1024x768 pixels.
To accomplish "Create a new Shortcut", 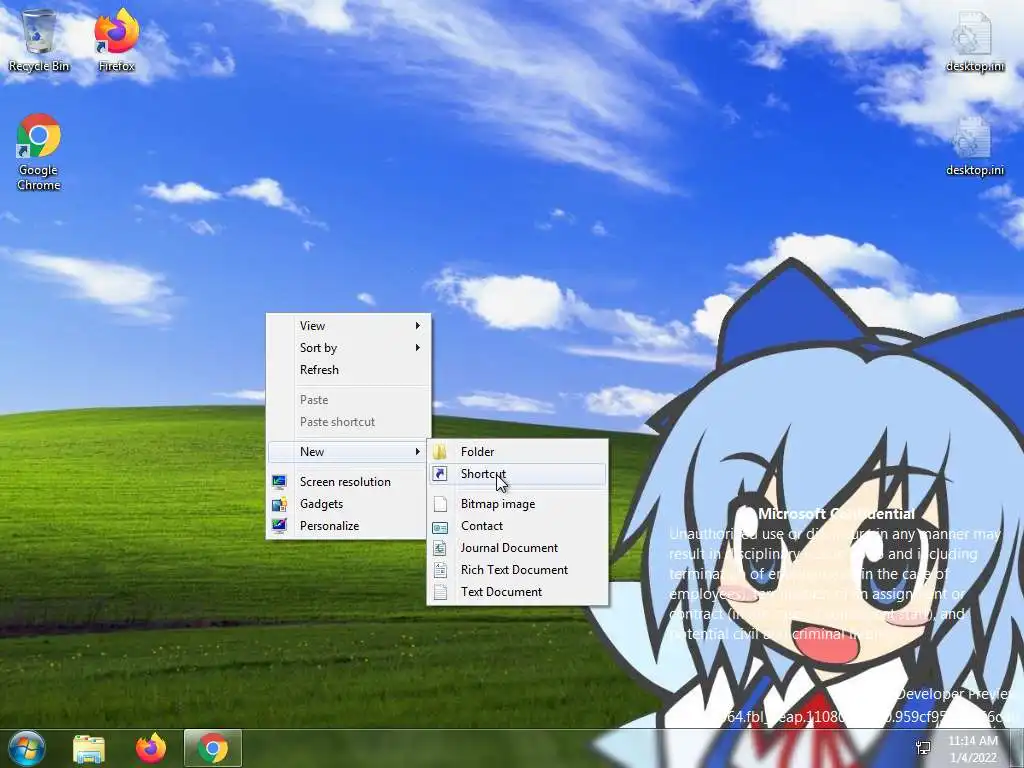I will click(518, 473).
